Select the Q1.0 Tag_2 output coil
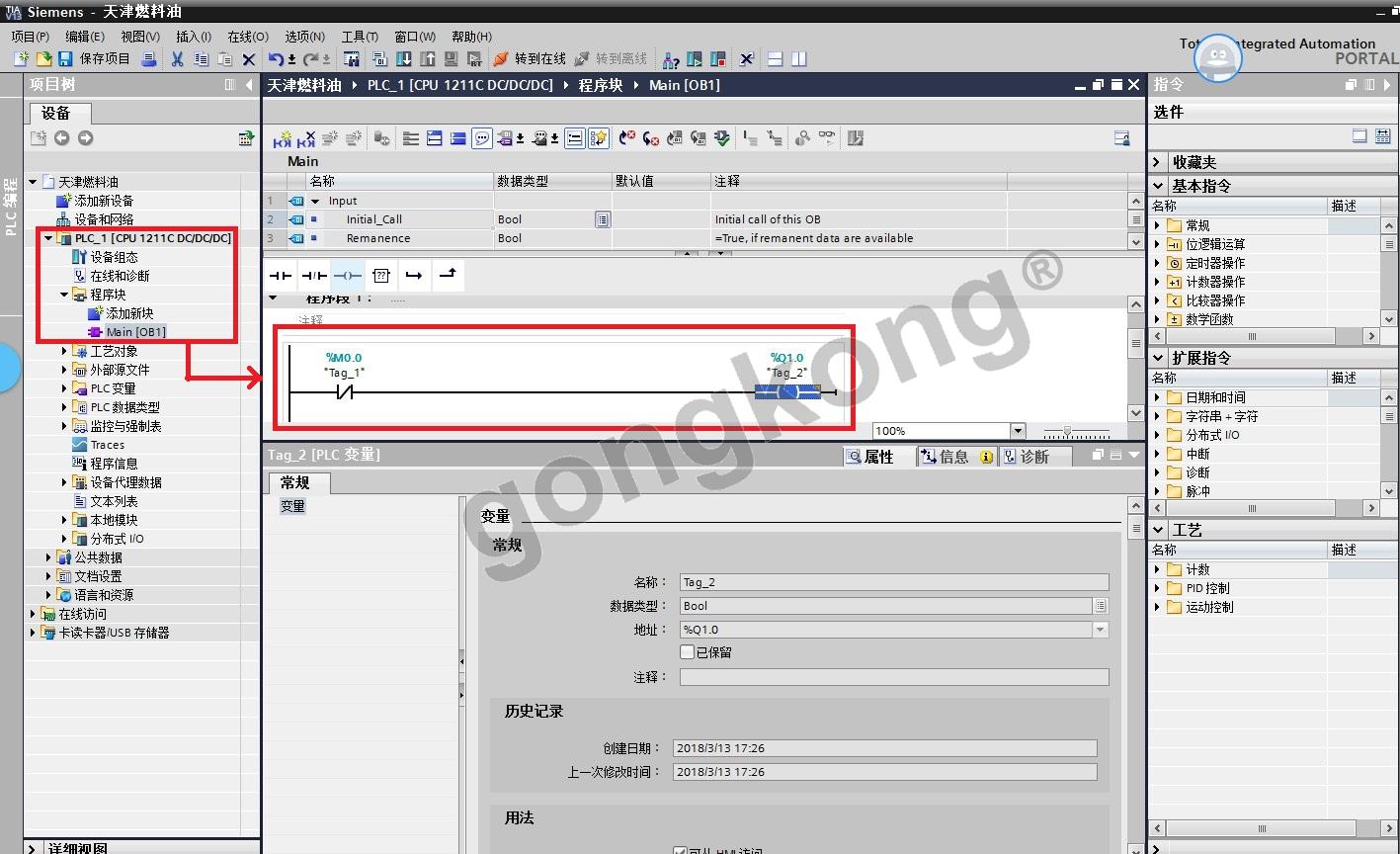Viewport: 1400px width, 854px height. click(x=787, y=392)
